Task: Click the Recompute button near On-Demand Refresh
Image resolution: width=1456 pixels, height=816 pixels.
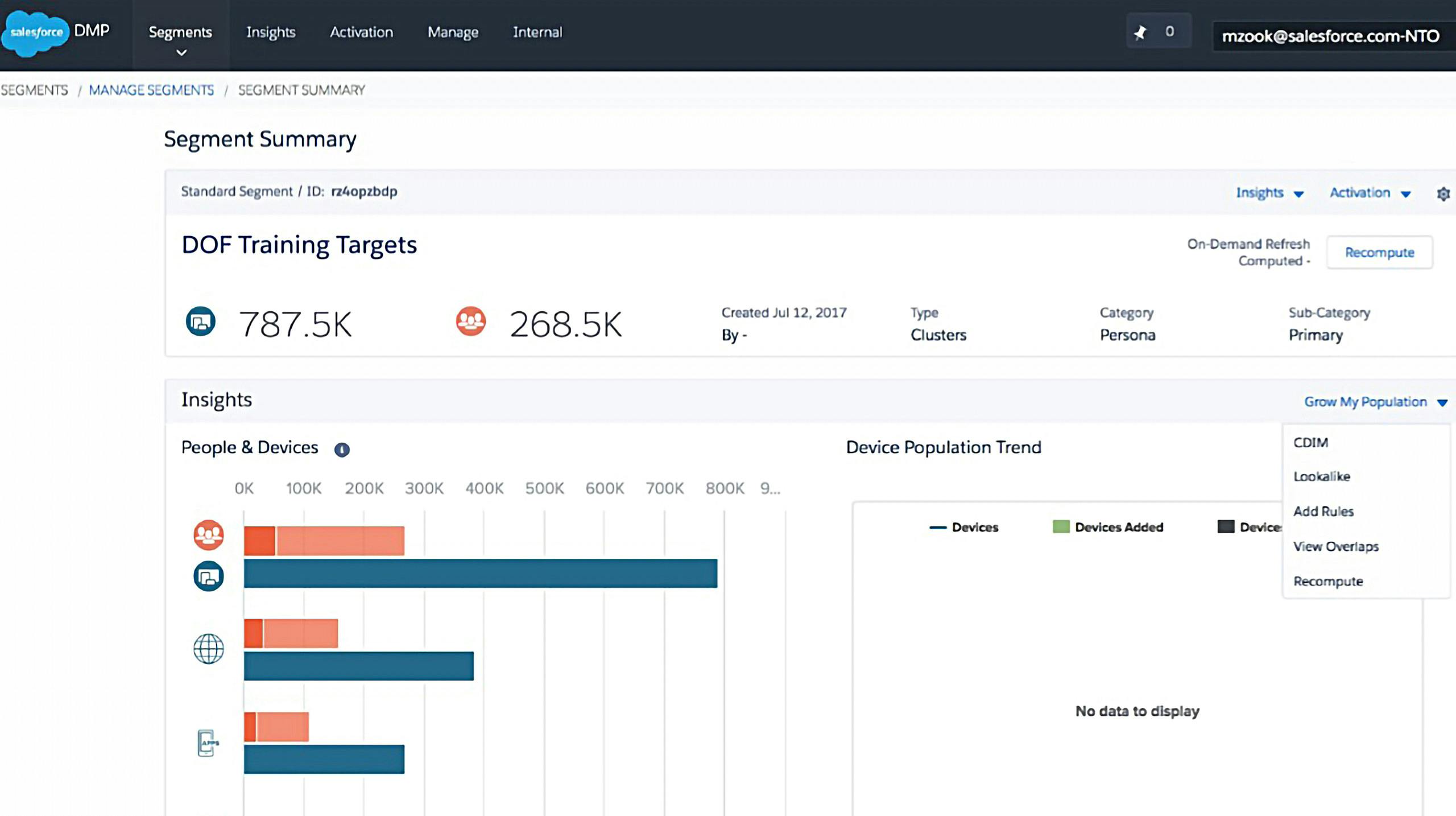Action: pyautogui.click(x=1379, y=252)
